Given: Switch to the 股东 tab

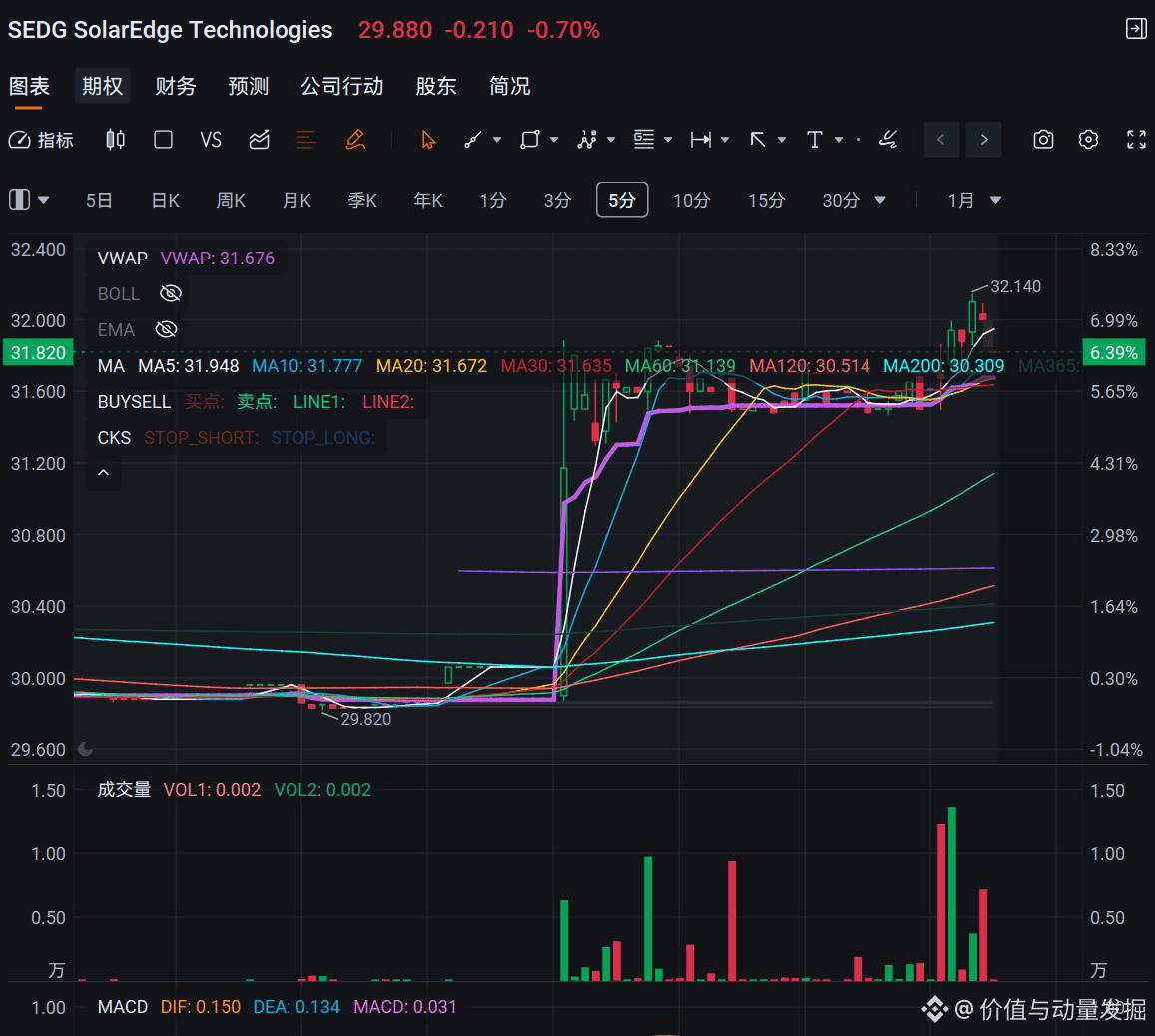Looking at the screenshot, I should pyautogui.click(x=436, y=86).
